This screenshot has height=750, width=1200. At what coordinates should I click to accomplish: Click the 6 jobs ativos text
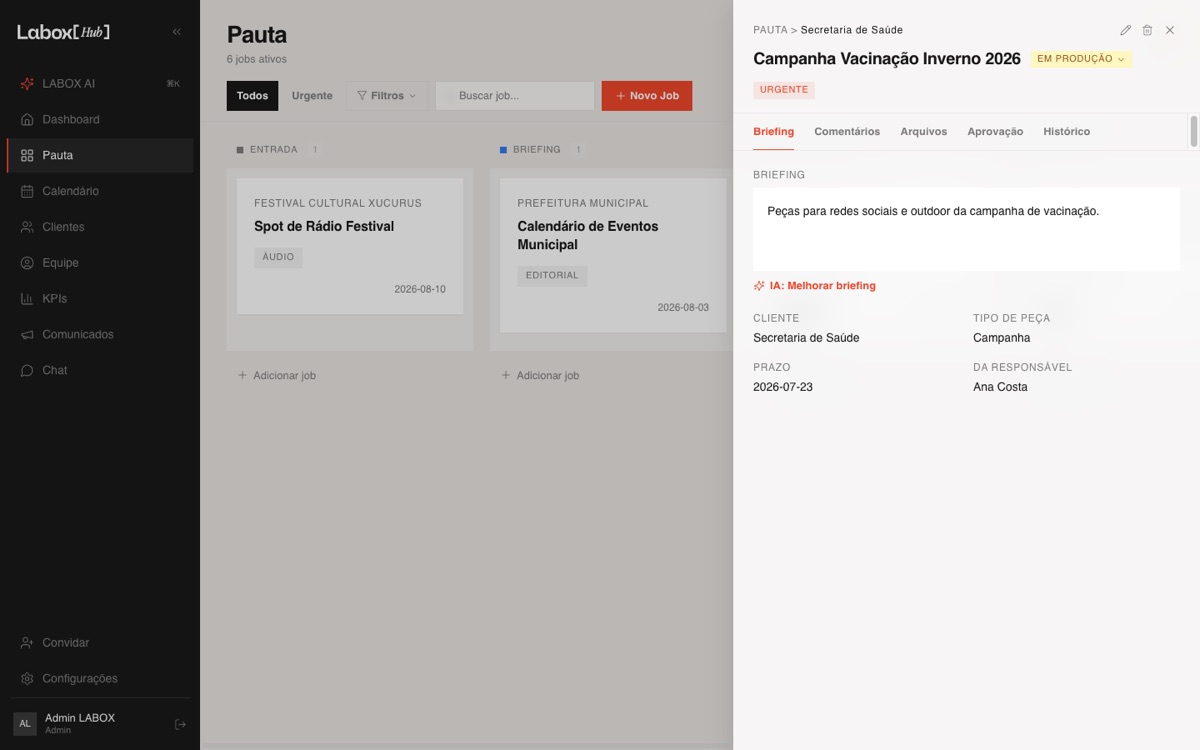(257, 60)
